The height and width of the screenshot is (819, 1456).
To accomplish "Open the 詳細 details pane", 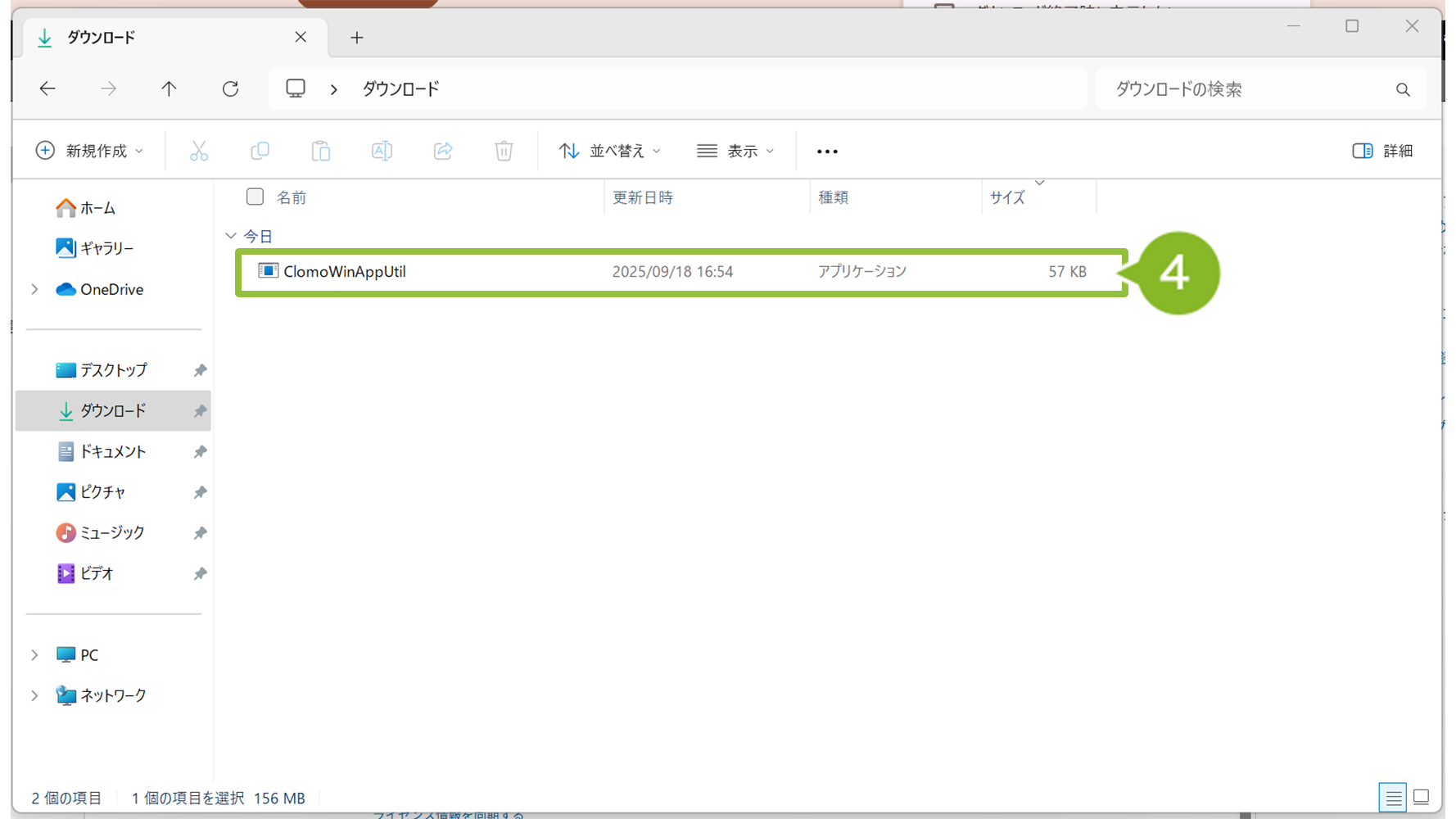I will pyautogui.click(x=1382, y=151).
